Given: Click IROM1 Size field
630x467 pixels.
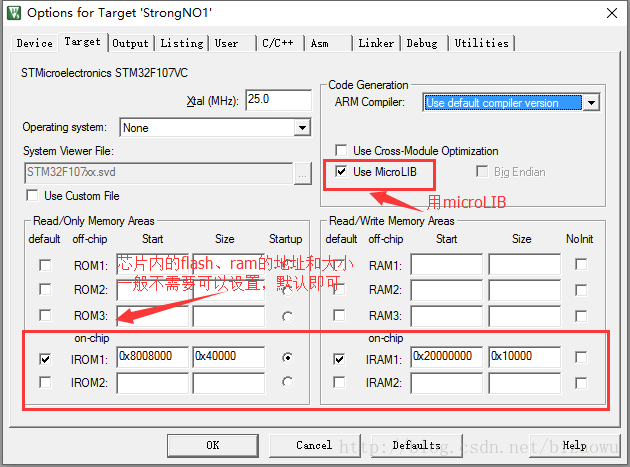Looking at the screenshot, I should [229, 357].
